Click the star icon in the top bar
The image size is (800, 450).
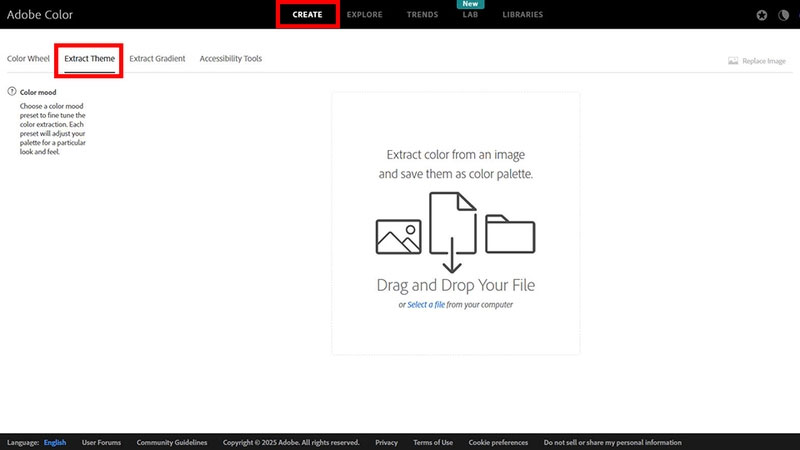[763, 15]
